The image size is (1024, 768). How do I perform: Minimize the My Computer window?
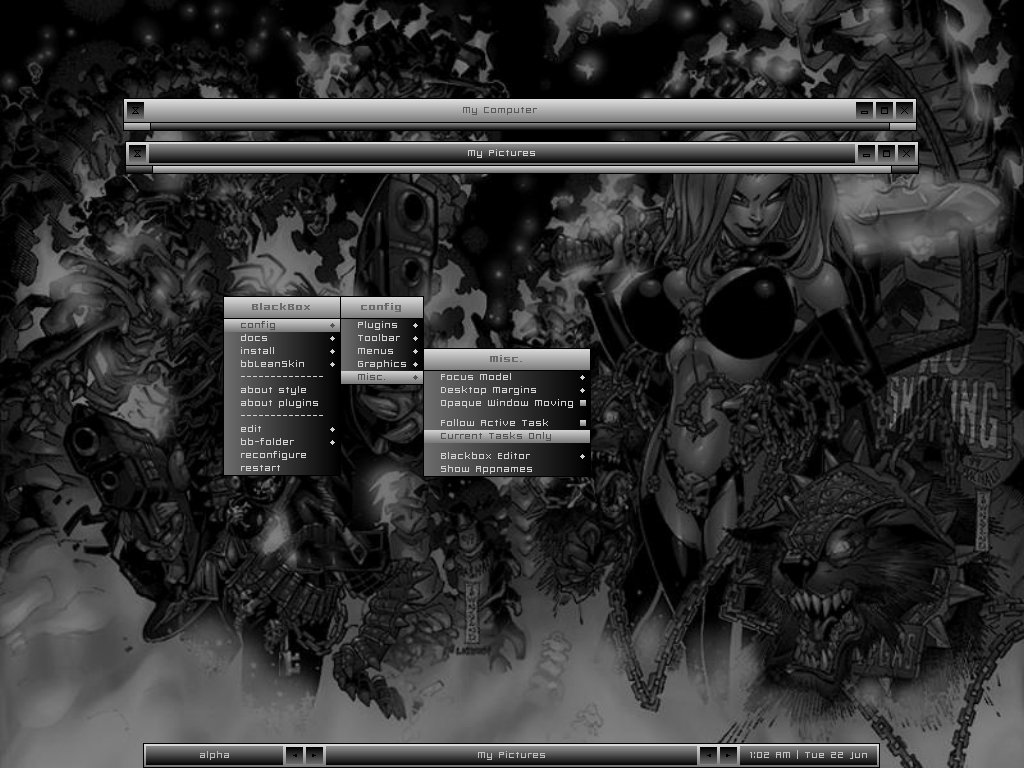(x=864, y=110)
